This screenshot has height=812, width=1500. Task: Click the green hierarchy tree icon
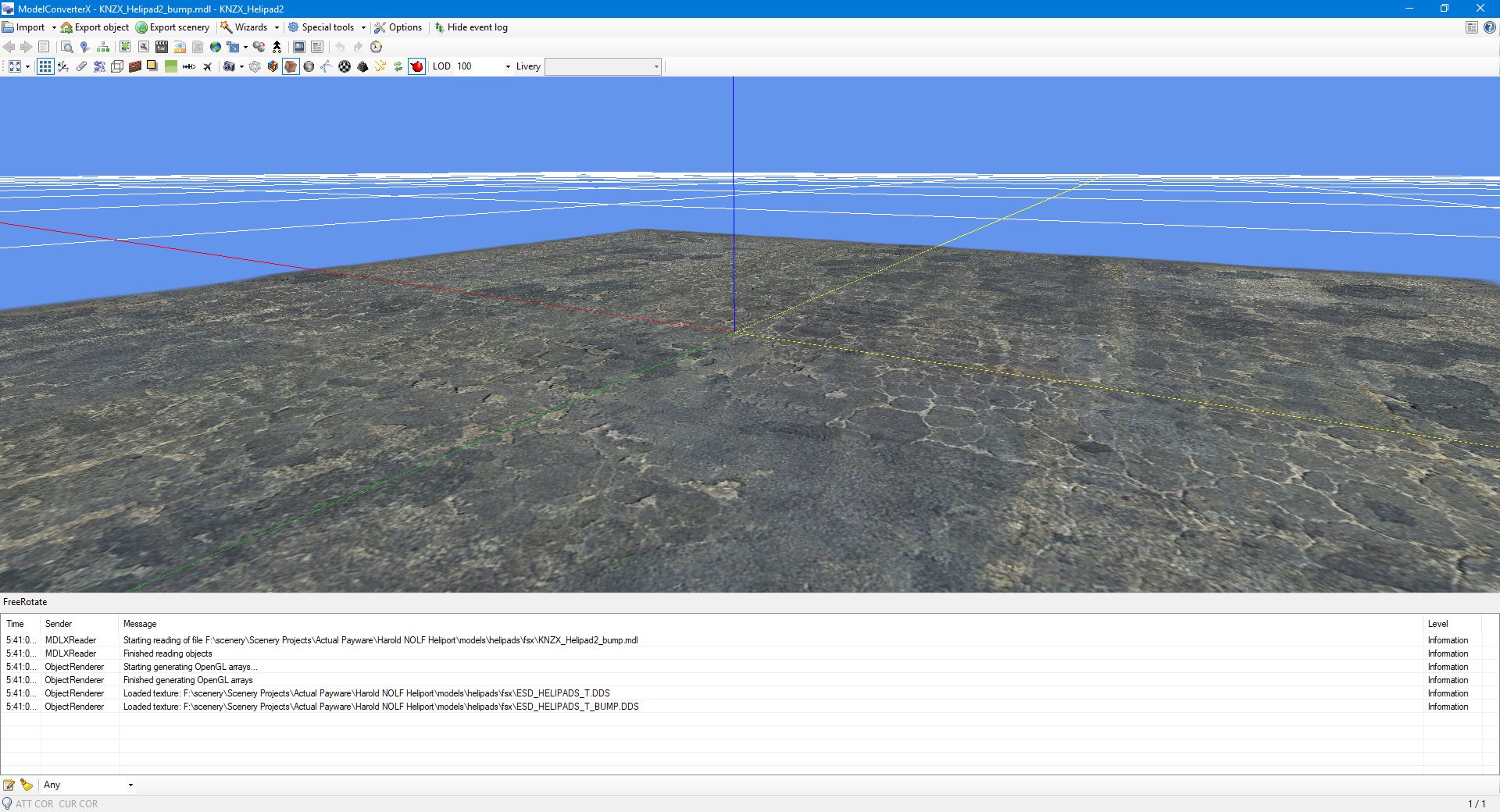(x=103, y=47)
